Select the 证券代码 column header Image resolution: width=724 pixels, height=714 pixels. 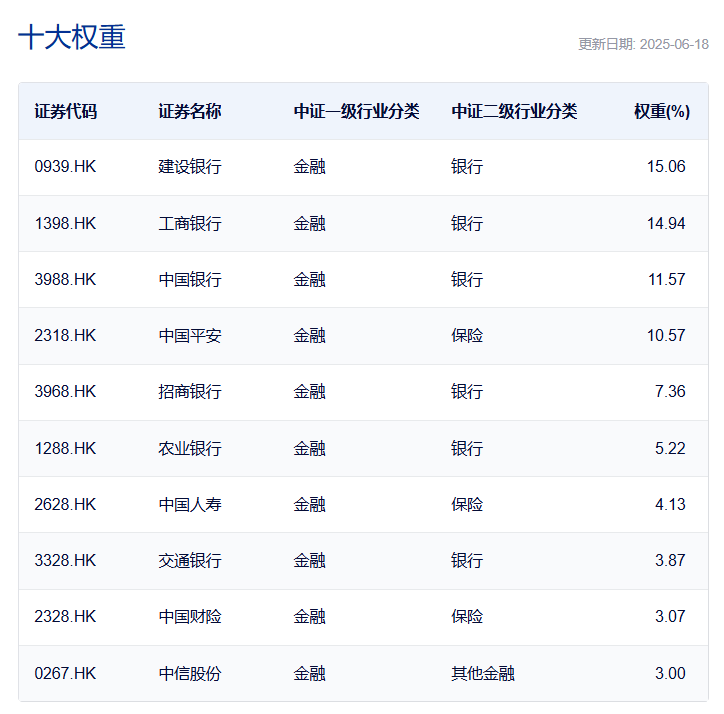(66, 111)
